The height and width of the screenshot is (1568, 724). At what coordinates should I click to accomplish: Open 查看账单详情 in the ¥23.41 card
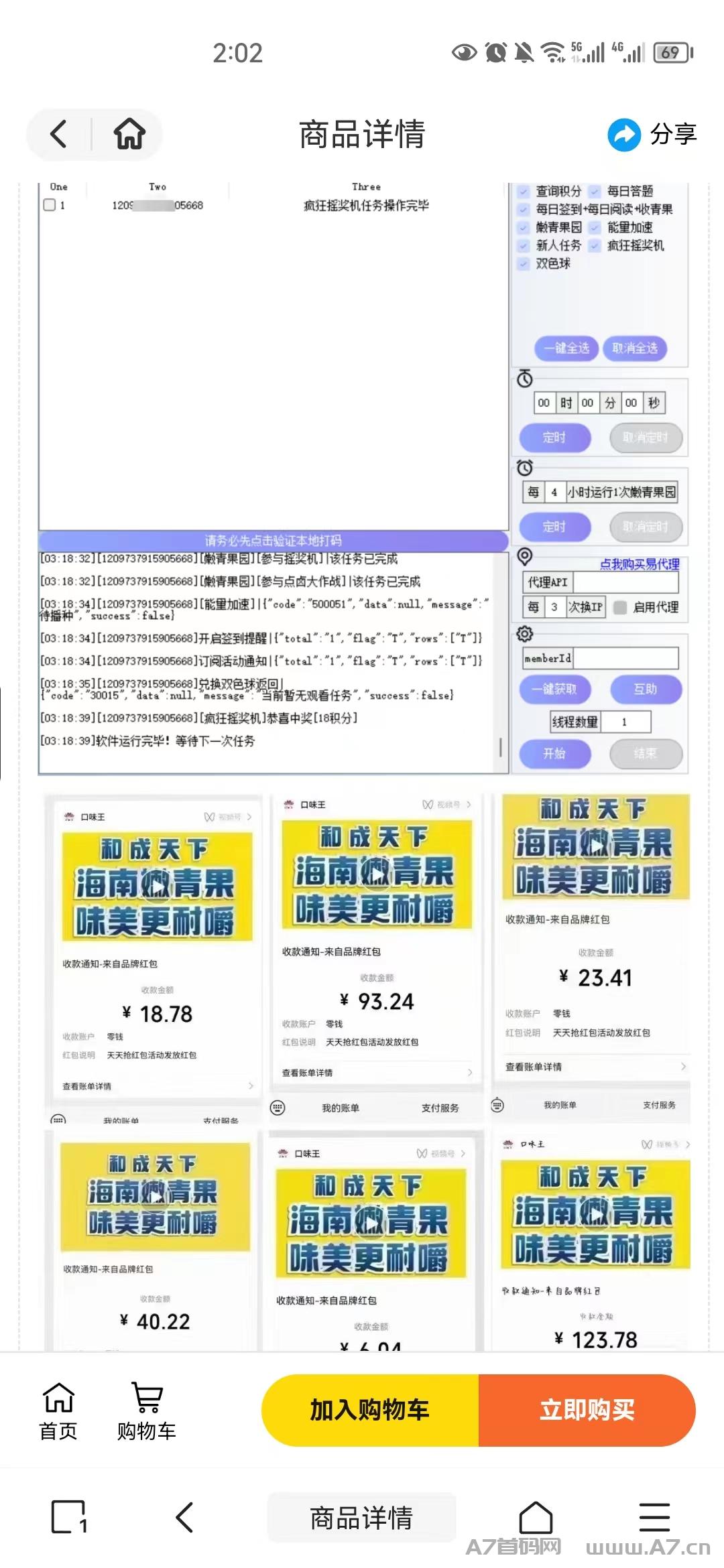pyautogui.click(x=596, y=1067)
